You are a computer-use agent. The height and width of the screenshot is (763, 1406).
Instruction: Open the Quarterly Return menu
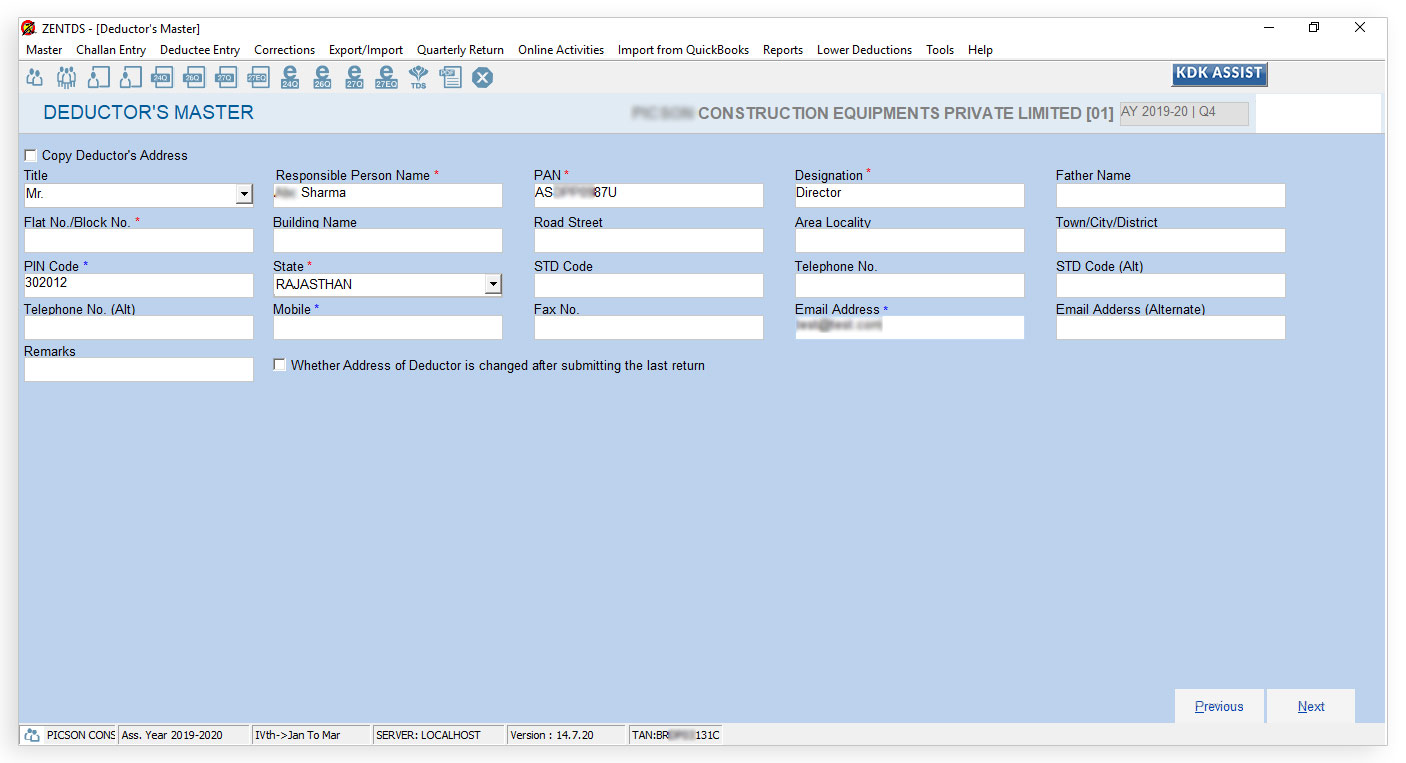460,50
